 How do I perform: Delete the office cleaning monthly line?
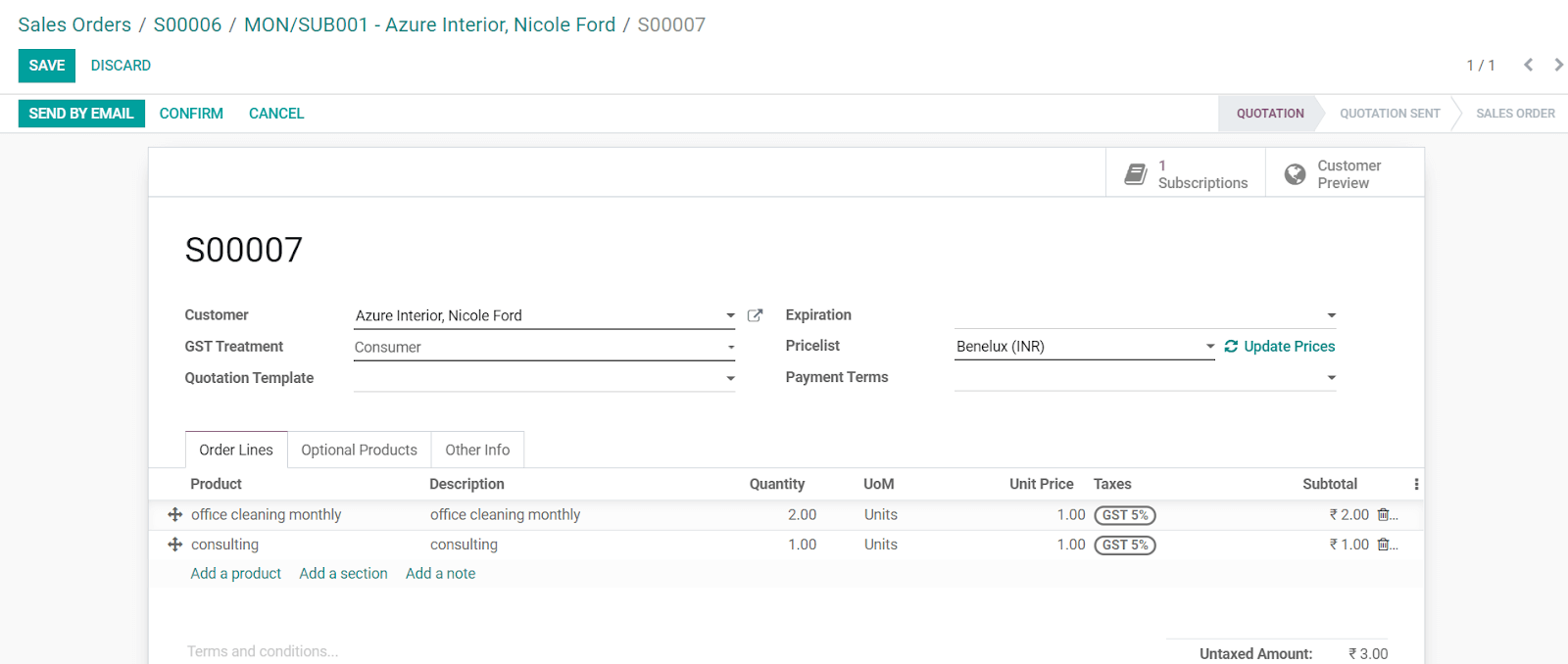click(1383, 515)
